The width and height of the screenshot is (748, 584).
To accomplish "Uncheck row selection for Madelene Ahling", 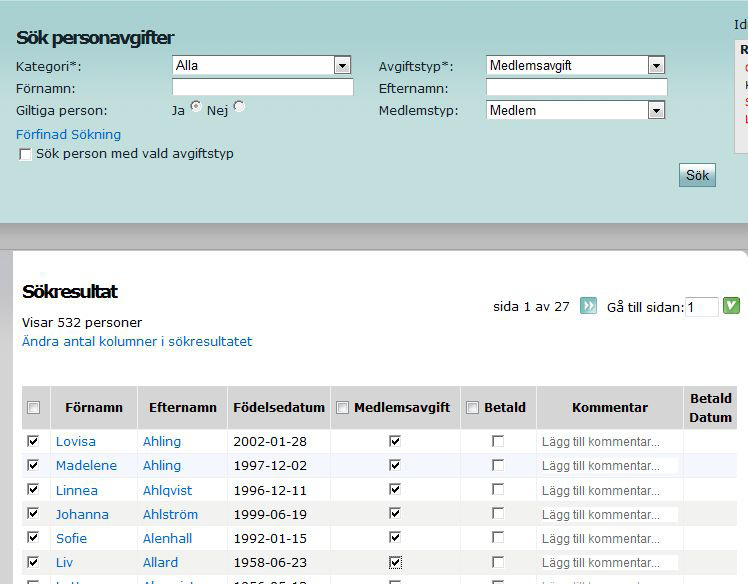I will (33, 465).
